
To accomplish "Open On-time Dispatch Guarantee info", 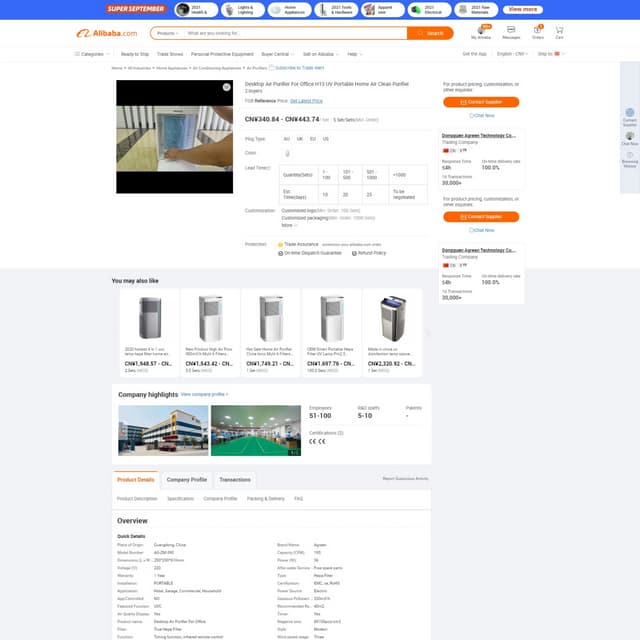I will (310, 253).
